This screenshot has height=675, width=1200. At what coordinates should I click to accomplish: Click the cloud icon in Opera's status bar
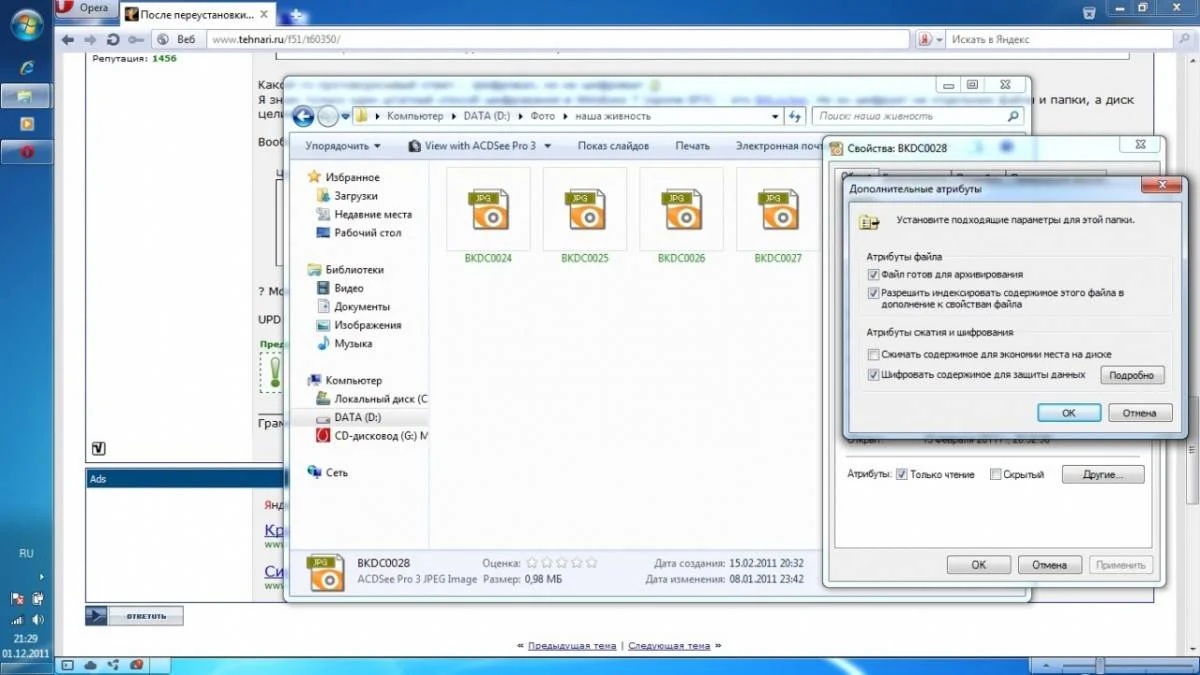click(x=92, y=664)
